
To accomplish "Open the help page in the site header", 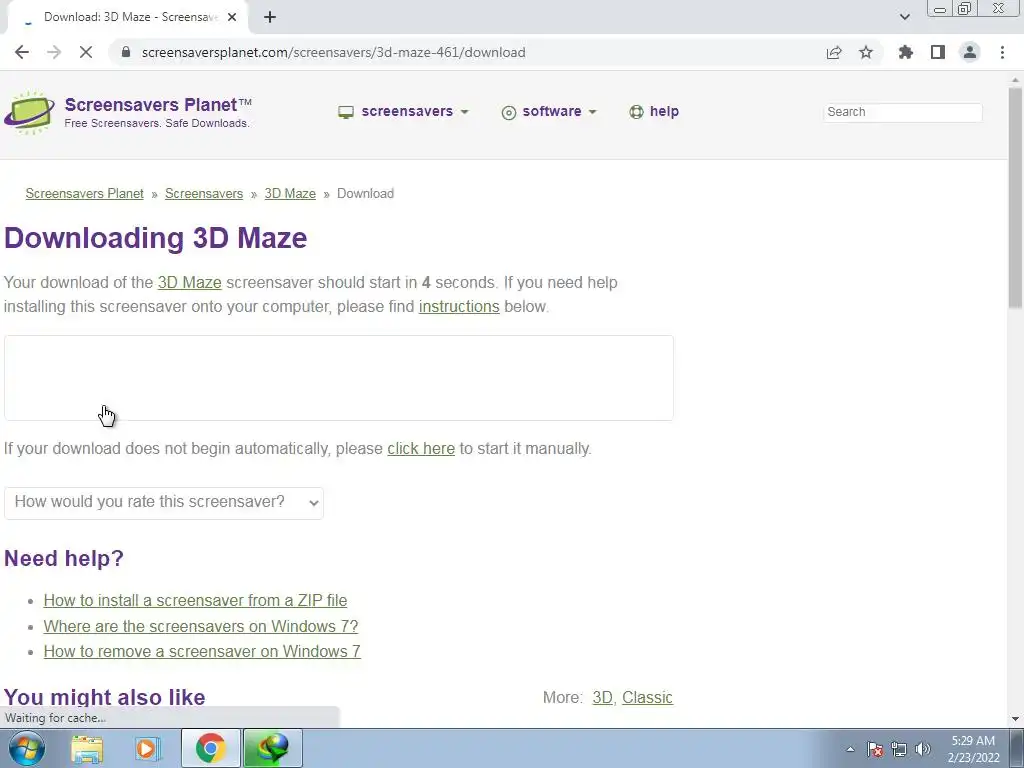I will 654,112.
